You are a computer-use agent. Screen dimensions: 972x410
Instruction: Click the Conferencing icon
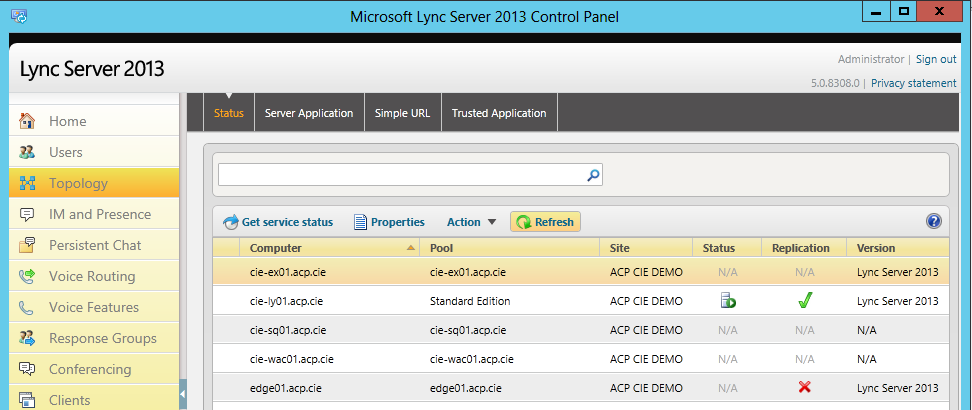[27, 370]
